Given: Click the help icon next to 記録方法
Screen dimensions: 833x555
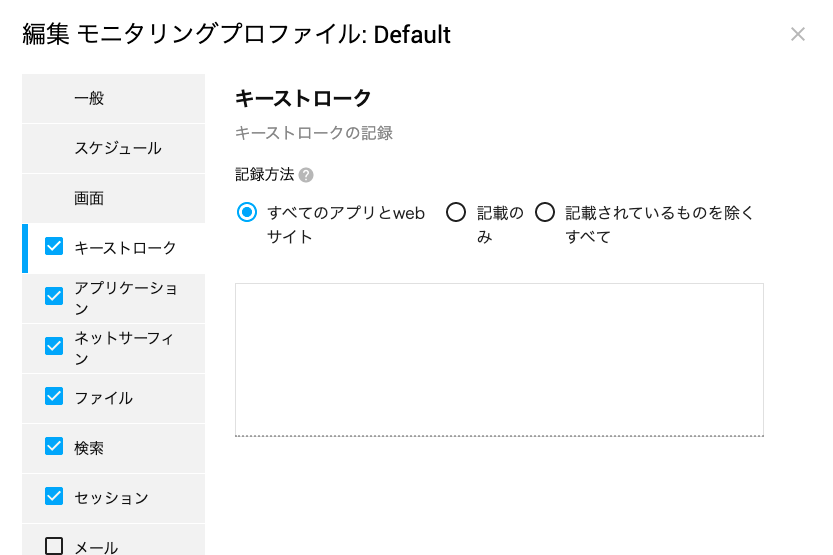Looking at the screenshot, I should (x=306, y=175).
